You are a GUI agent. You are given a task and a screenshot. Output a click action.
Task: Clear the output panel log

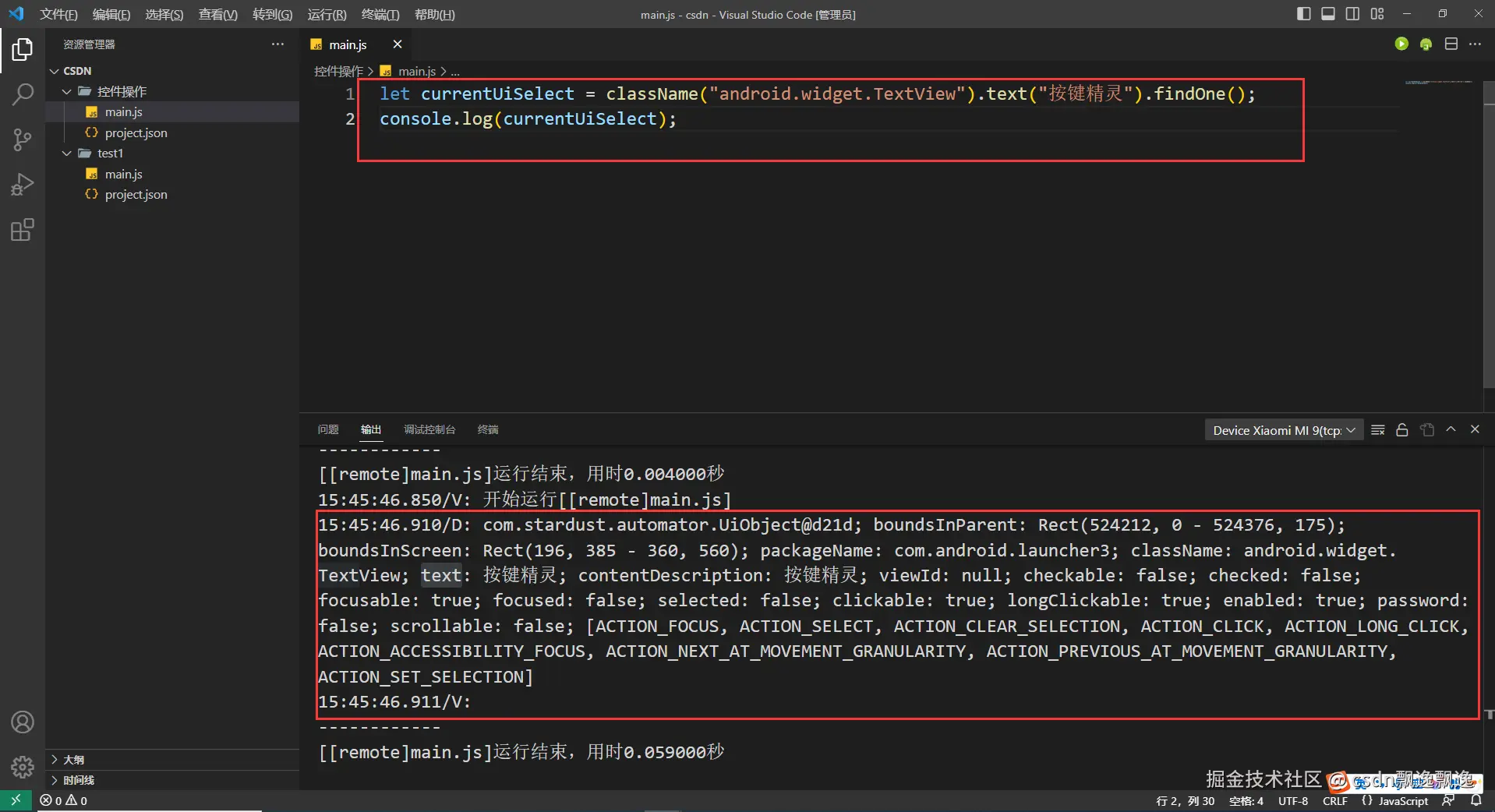pyautogui.click(x=1377, y=430)
